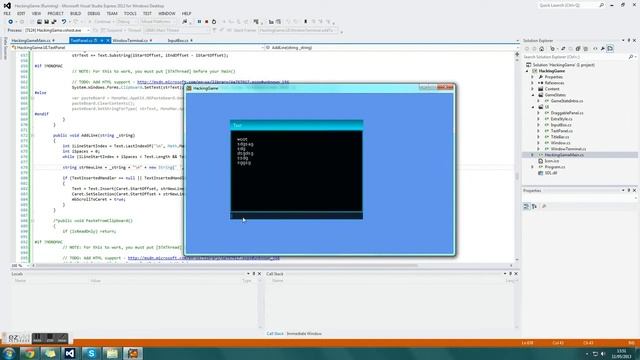Viewport: 640px width, 360px height.
Task: Open the FILE menu
Action: [x=7, y=13]
